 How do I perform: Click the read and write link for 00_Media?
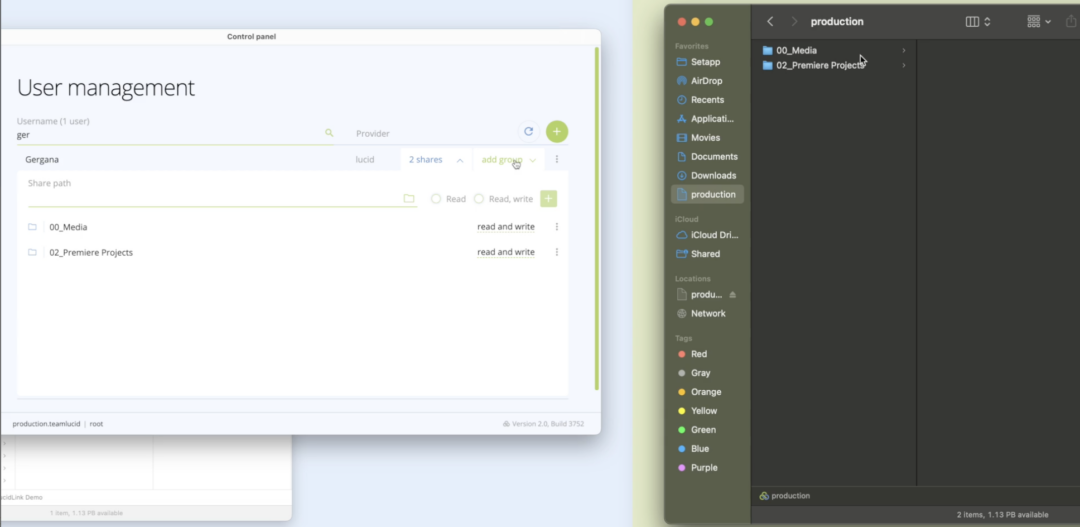tap(505, 227)
